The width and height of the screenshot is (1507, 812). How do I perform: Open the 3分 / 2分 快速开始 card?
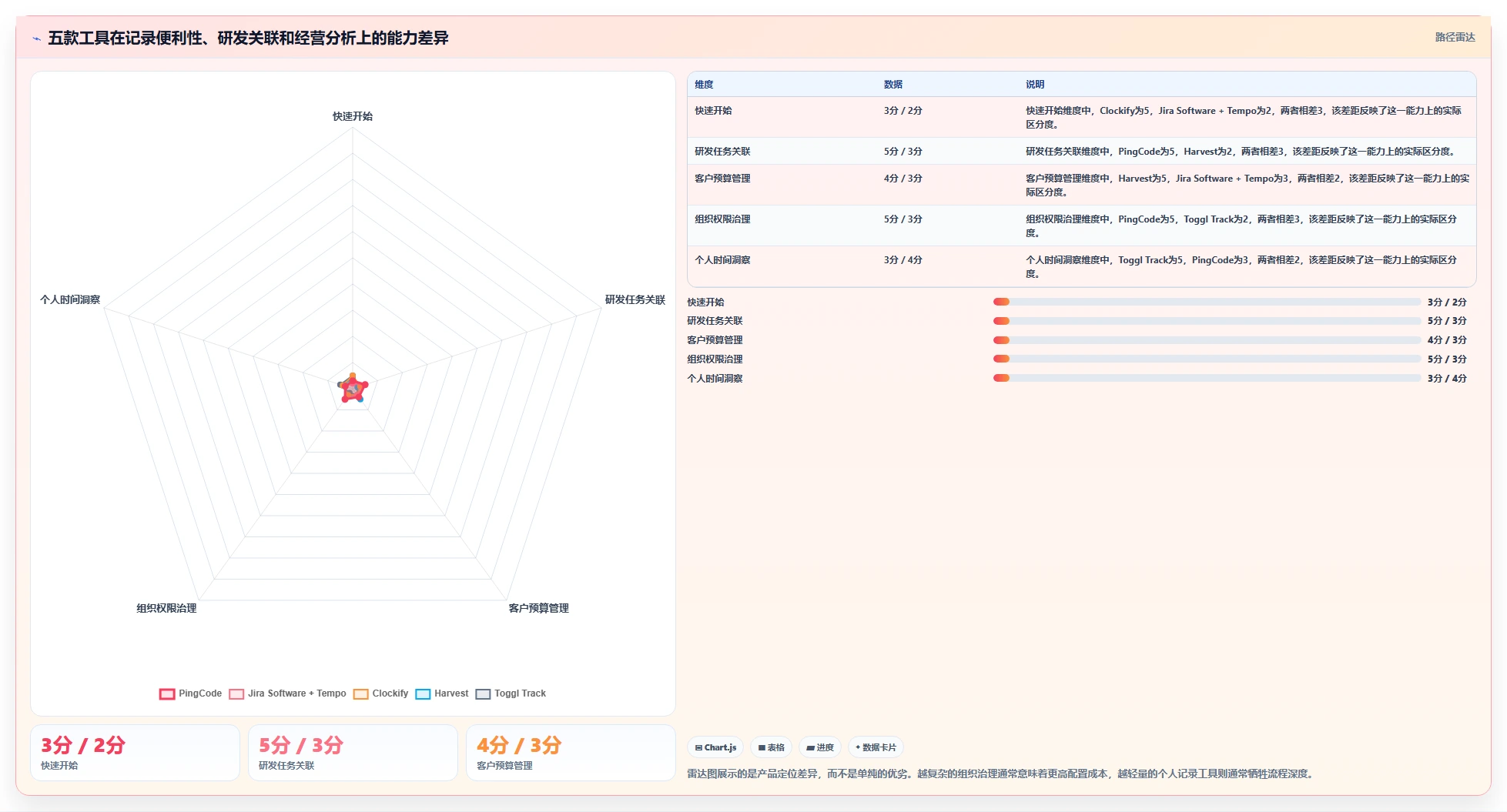click(x=135, y=753)
